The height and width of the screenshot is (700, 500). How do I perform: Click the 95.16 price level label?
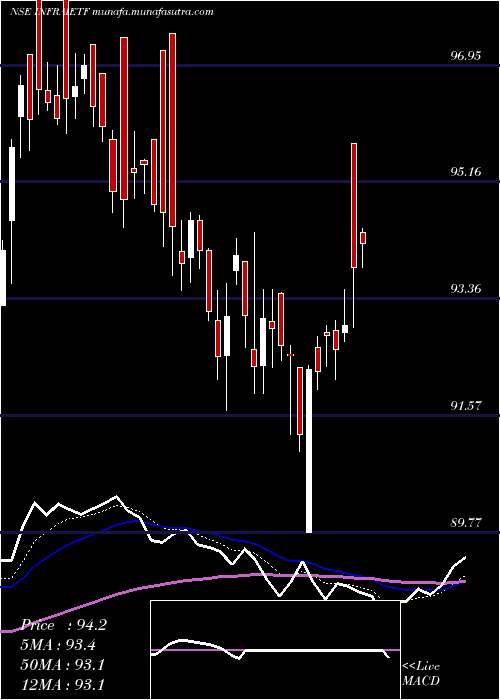tap(466, 172)
